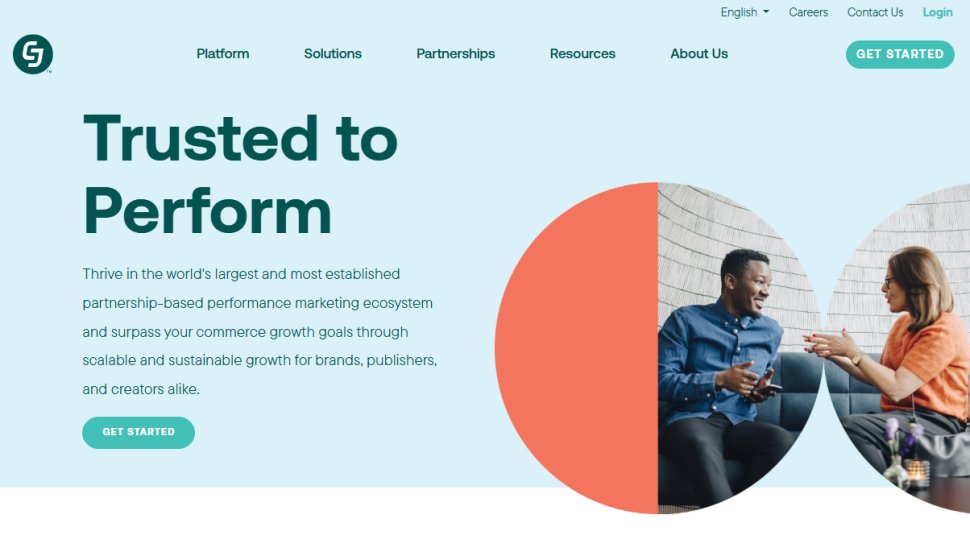Go to the Contact Us page
970x545 pixels.
point(875,12)
